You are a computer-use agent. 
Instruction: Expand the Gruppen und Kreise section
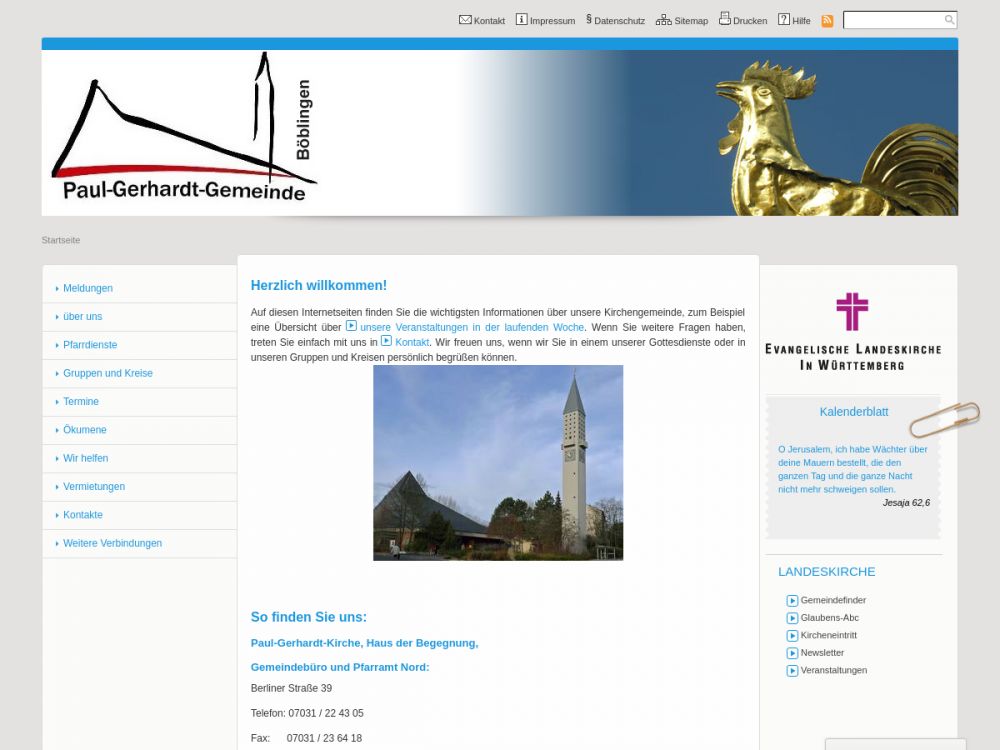108,373
